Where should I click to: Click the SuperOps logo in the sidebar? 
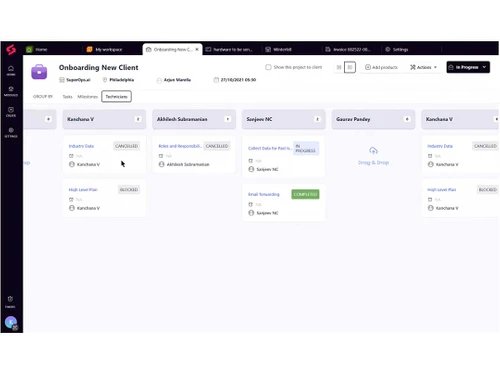click(x=11, y=49)
